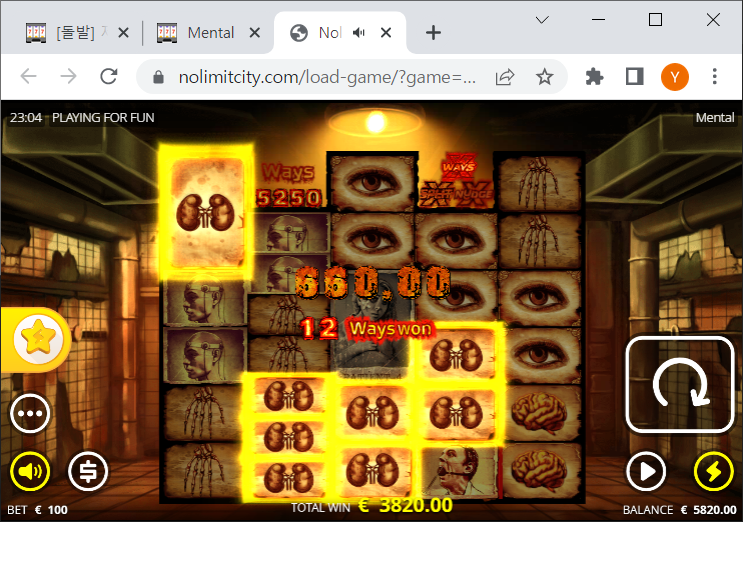This screenshot has height=587, width=743.
Task: Click the 12 Ways won text
Action: [x=366, y=328]
